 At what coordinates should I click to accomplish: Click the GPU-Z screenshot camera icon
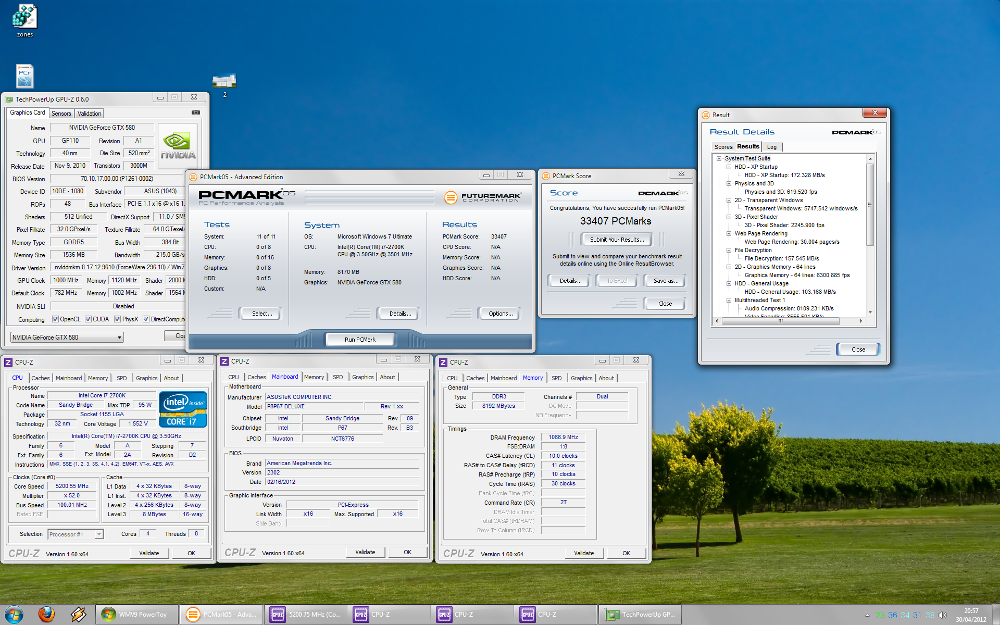pyautogui.click(x=196, y=112)
